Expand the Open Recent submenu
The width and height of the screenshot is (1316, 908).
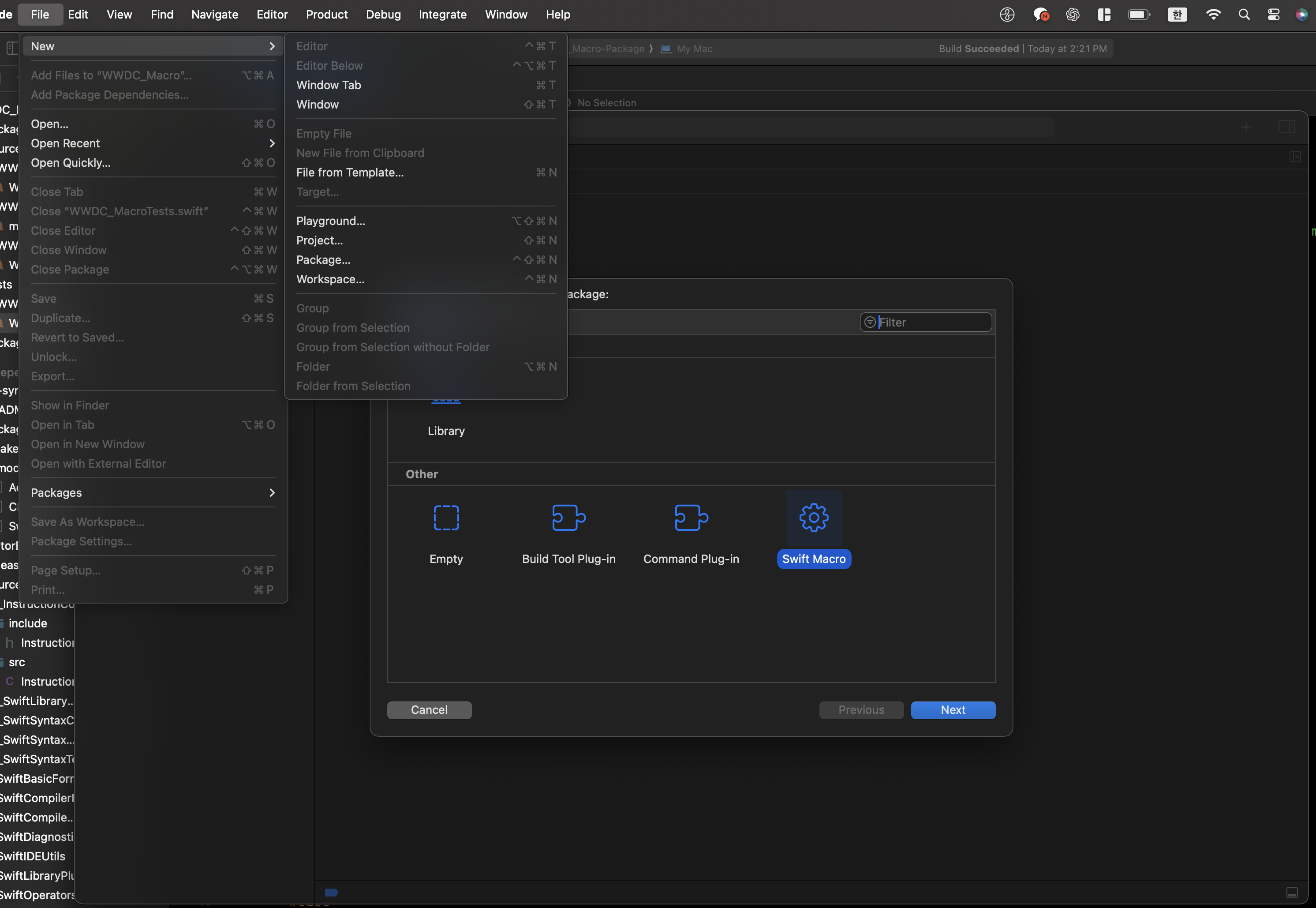tap(271, 143)
